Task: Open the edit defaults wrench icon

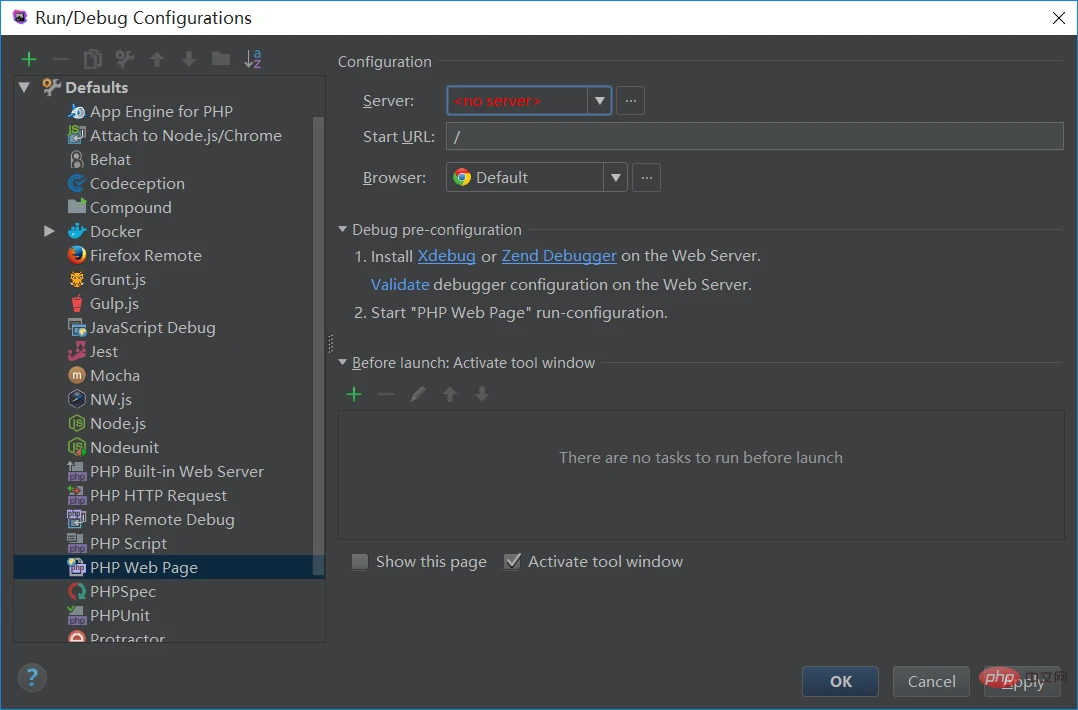Action: point(124,59)
